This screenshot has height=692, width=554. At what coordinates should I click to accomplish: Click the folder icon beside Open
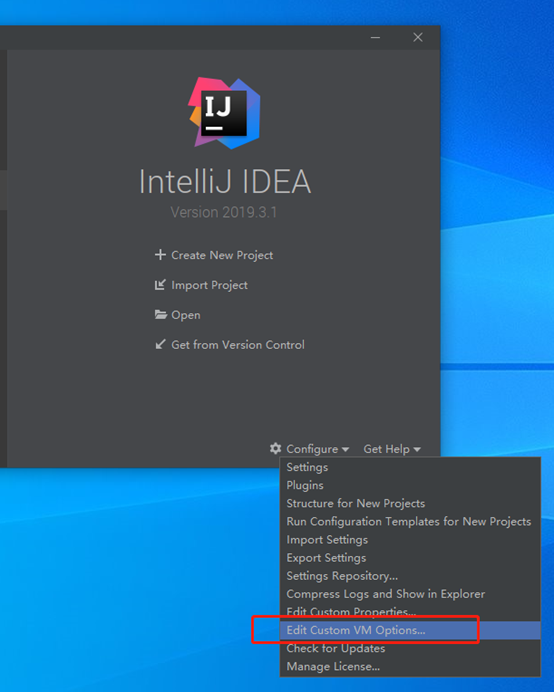[161, 315]
